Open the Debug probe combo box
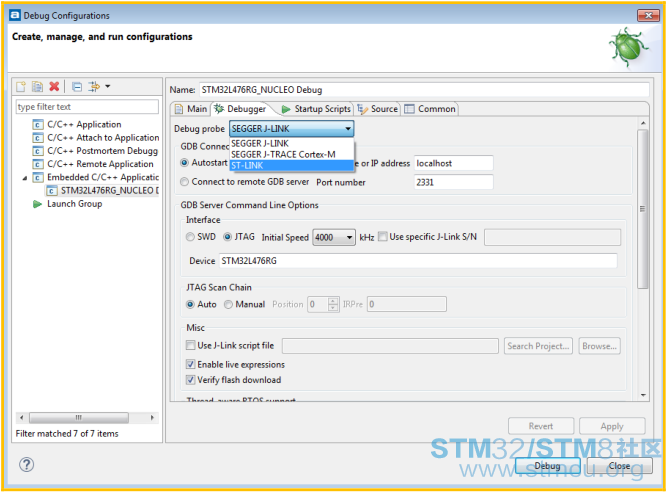The width and height of the screenshot is (668, 494). 291,129
